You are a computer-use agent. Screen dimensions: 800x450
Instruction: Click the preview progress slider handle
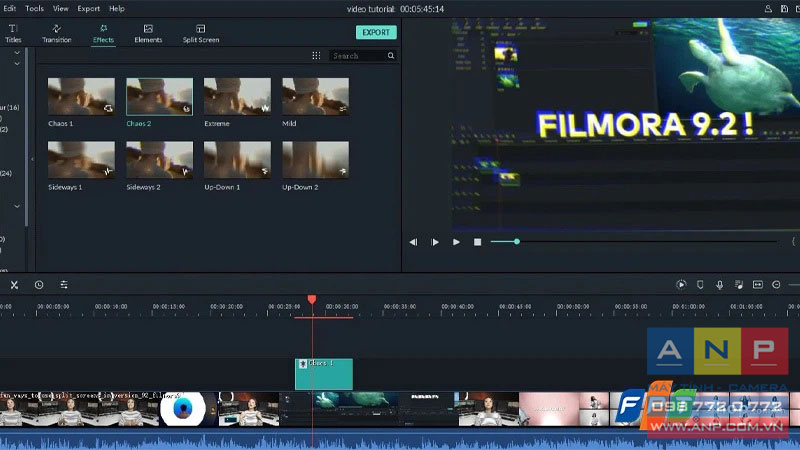(517, 241)
